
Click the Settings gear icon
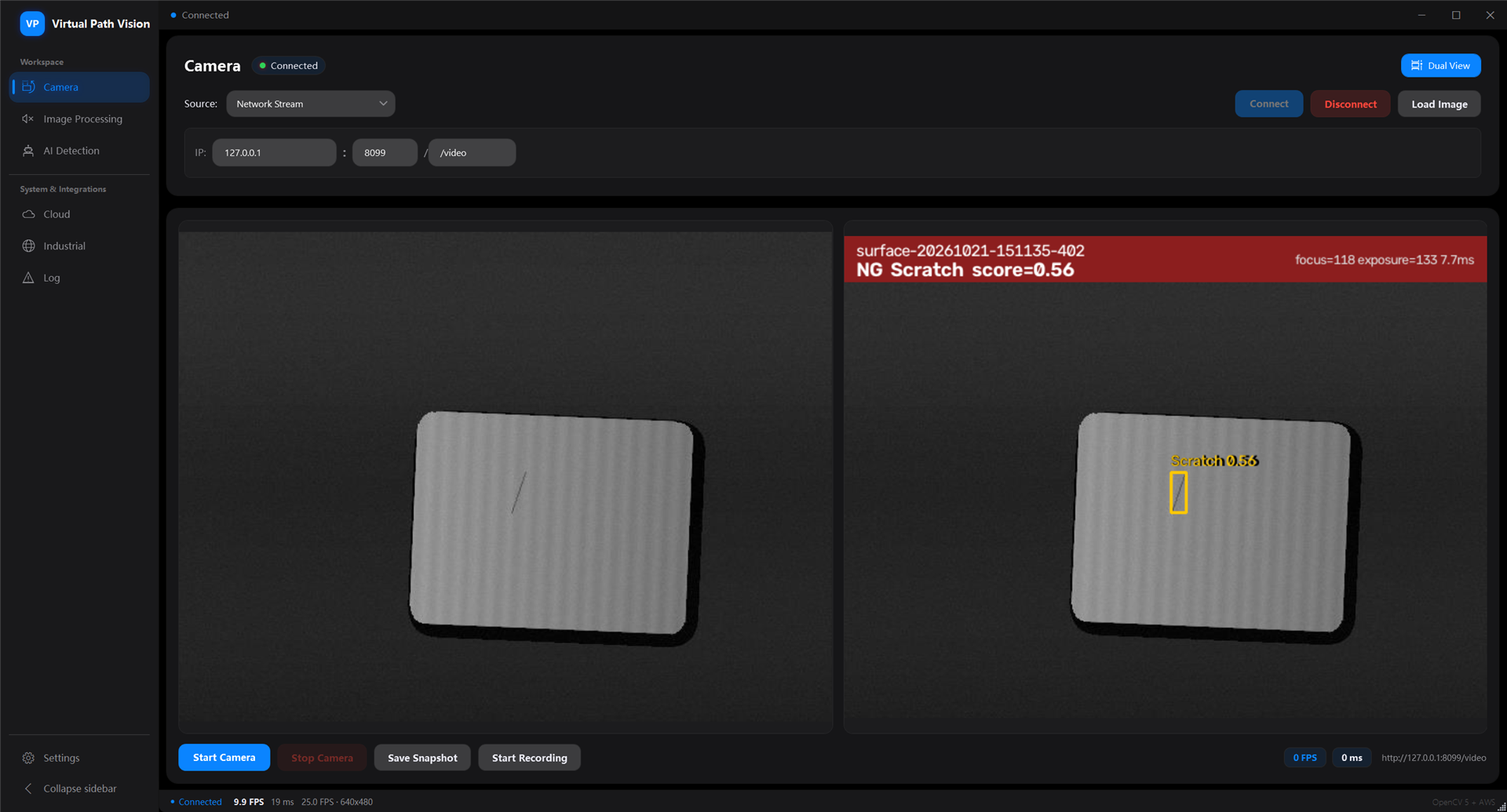pos(28,758)
